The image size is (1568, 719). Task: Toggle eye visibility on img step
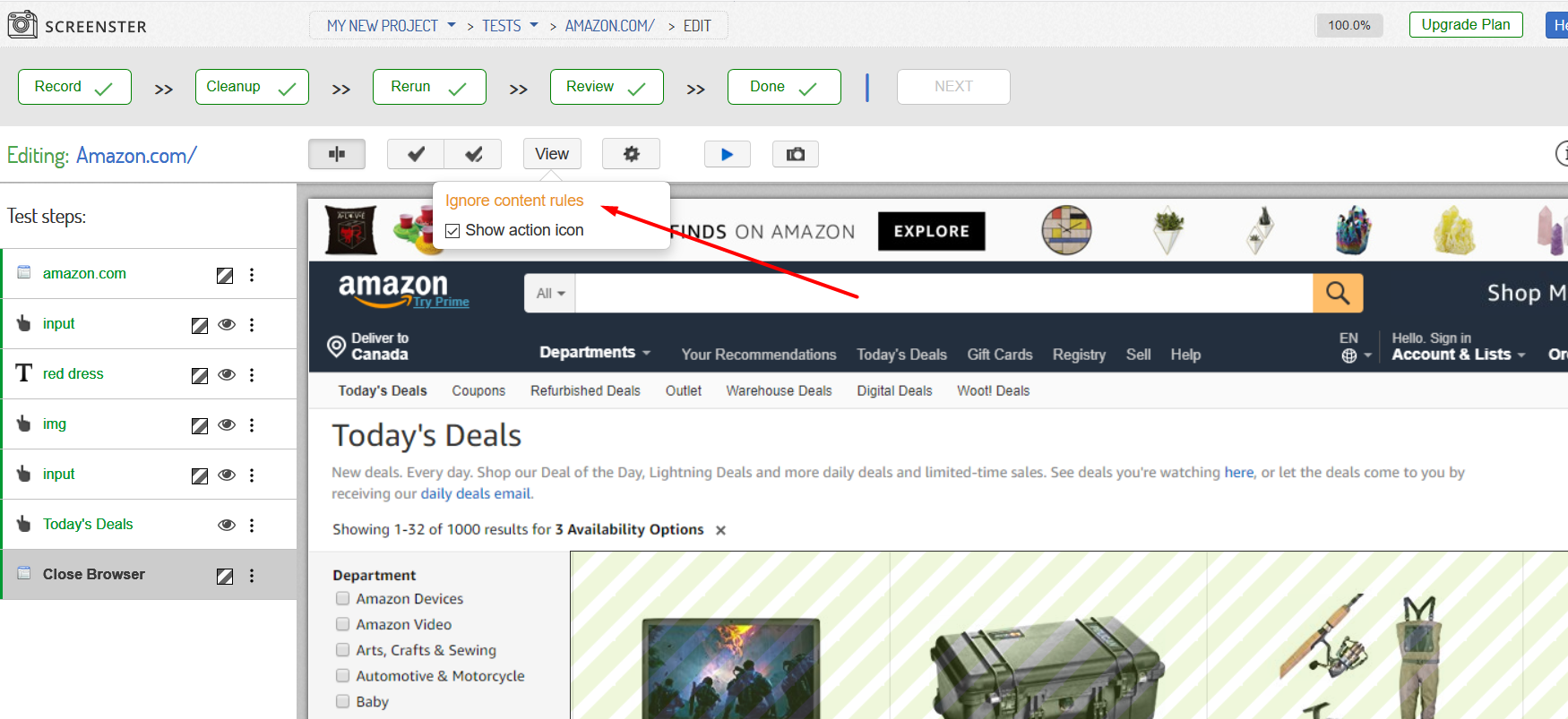(227, 425)
